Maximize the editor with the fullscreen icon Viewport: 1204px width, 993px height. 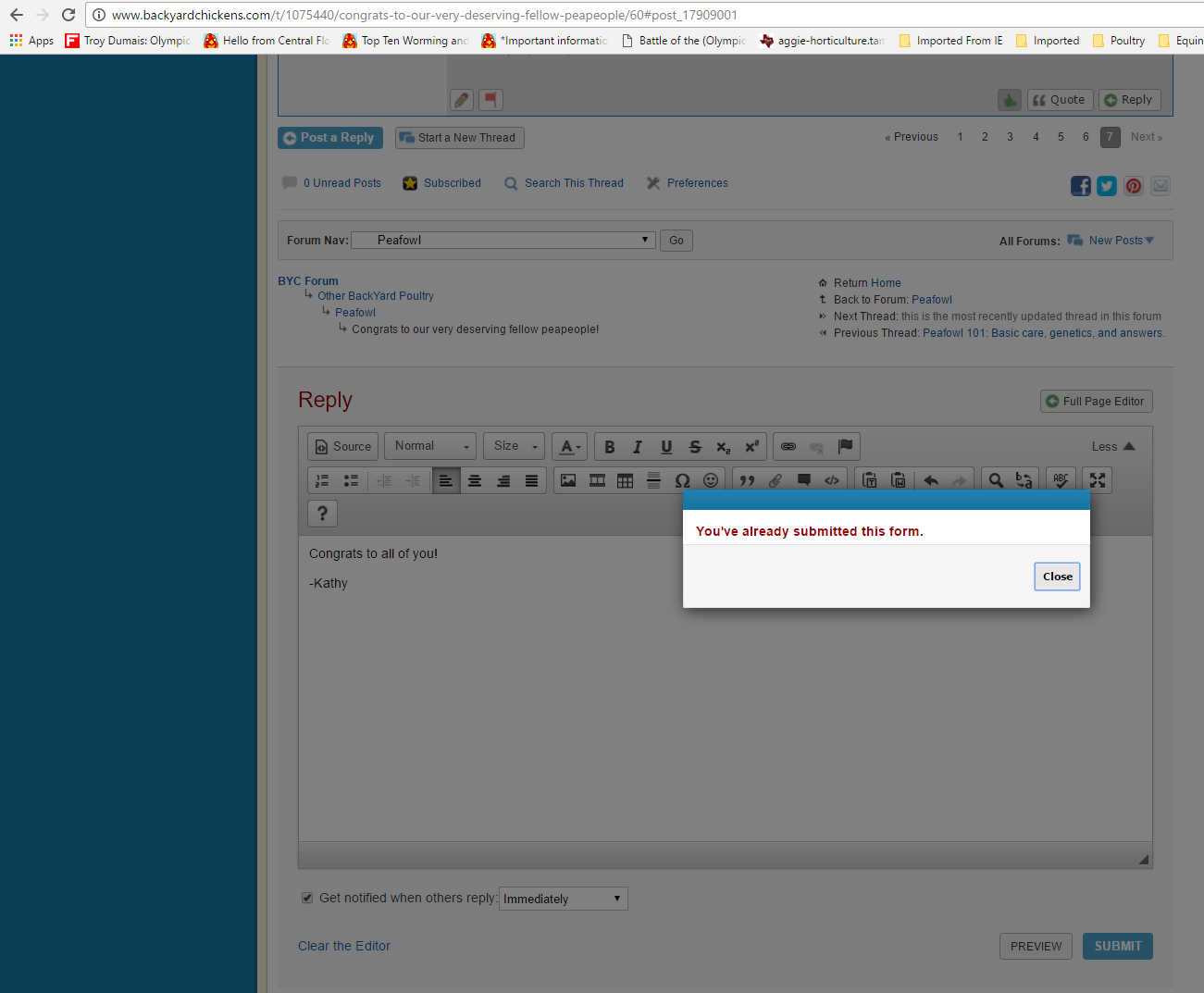pyautogui.click(x=1098, y=480)
